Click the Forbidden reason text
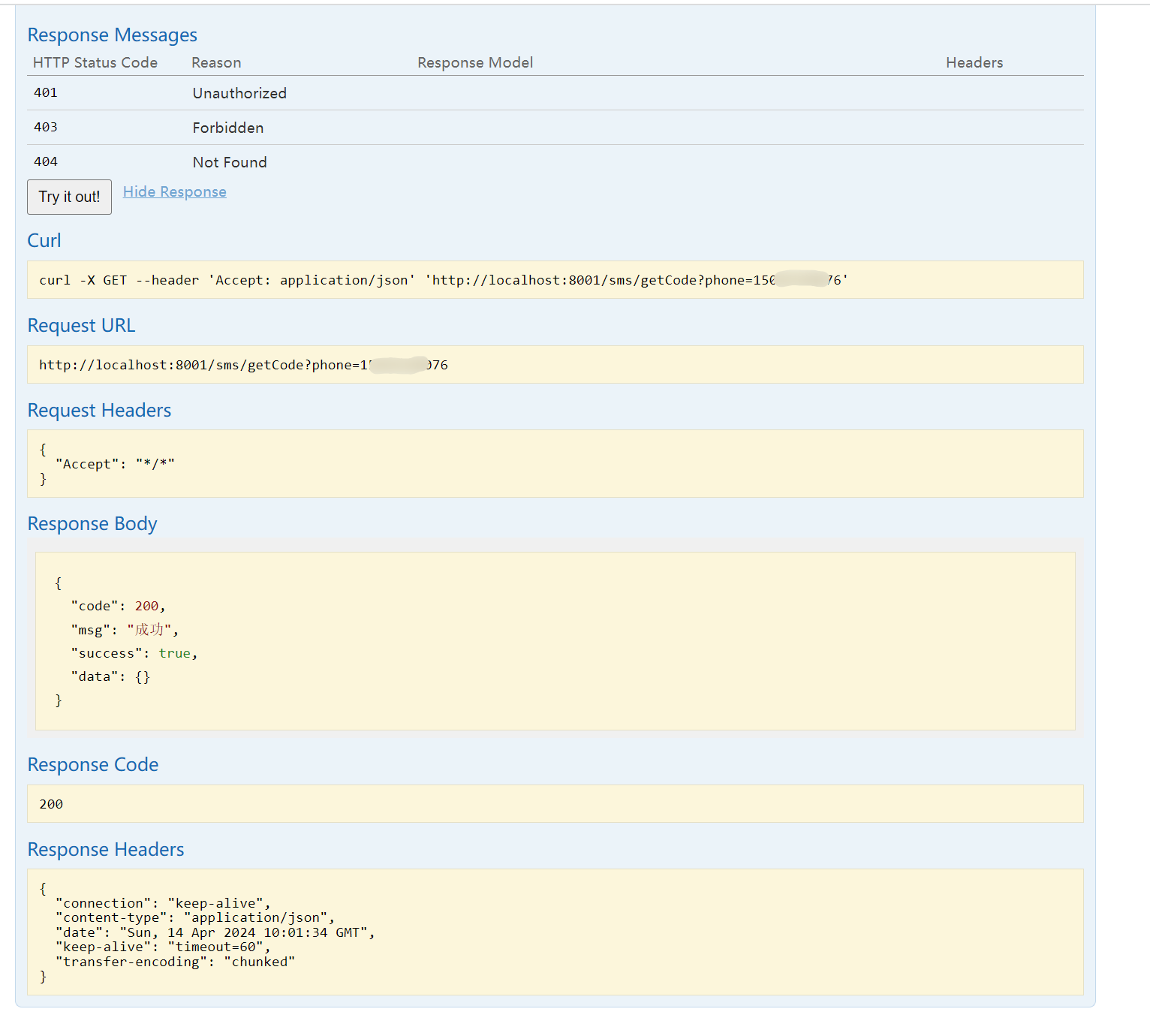This screenshot has width=1150, height=1036. (x=228, y=128)
